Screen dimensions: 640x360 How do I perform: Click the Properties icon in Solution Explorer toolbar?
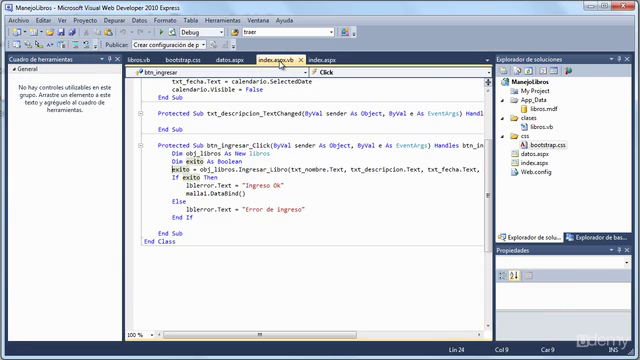(x=503, y=71)
